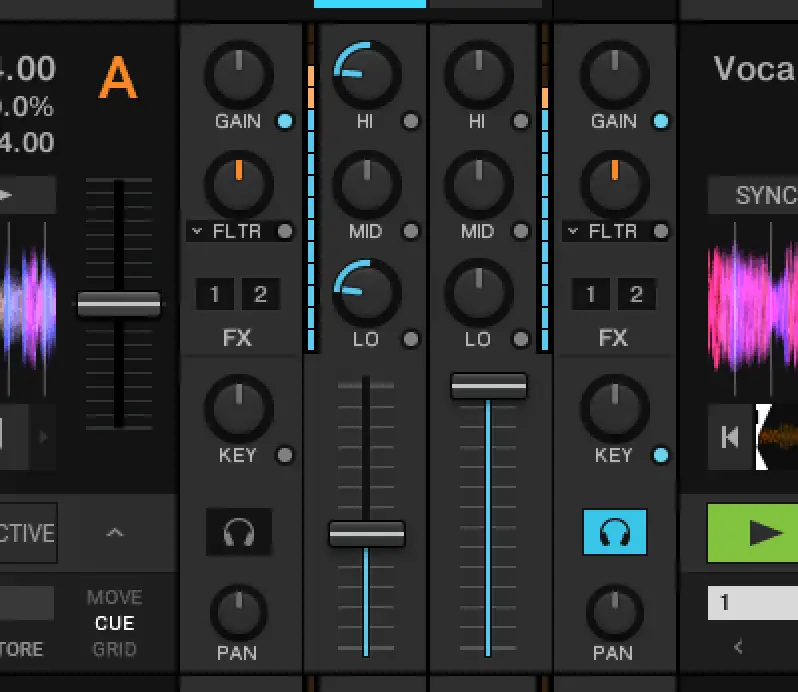Select the CUE tab on deck A

pos(115,623)
